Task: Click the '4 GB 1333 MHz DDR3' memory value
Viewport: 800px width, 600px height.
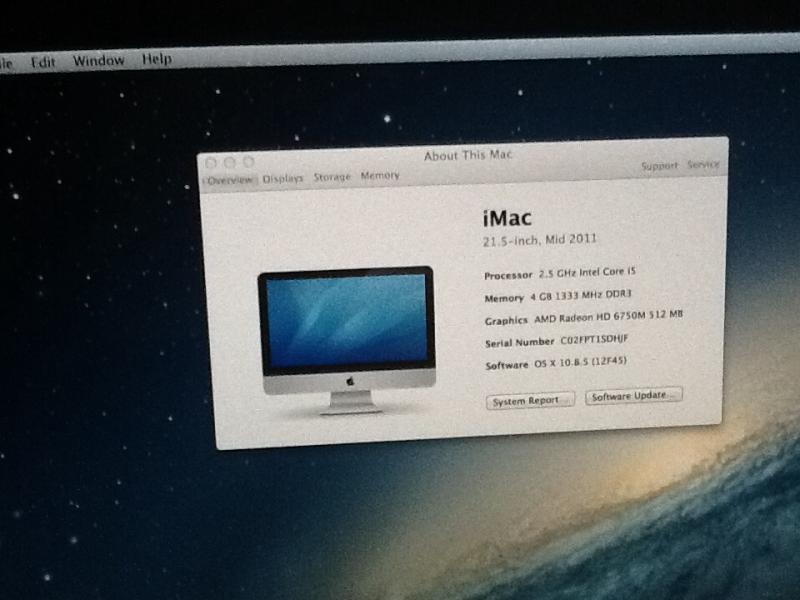Action: [581, 295]
